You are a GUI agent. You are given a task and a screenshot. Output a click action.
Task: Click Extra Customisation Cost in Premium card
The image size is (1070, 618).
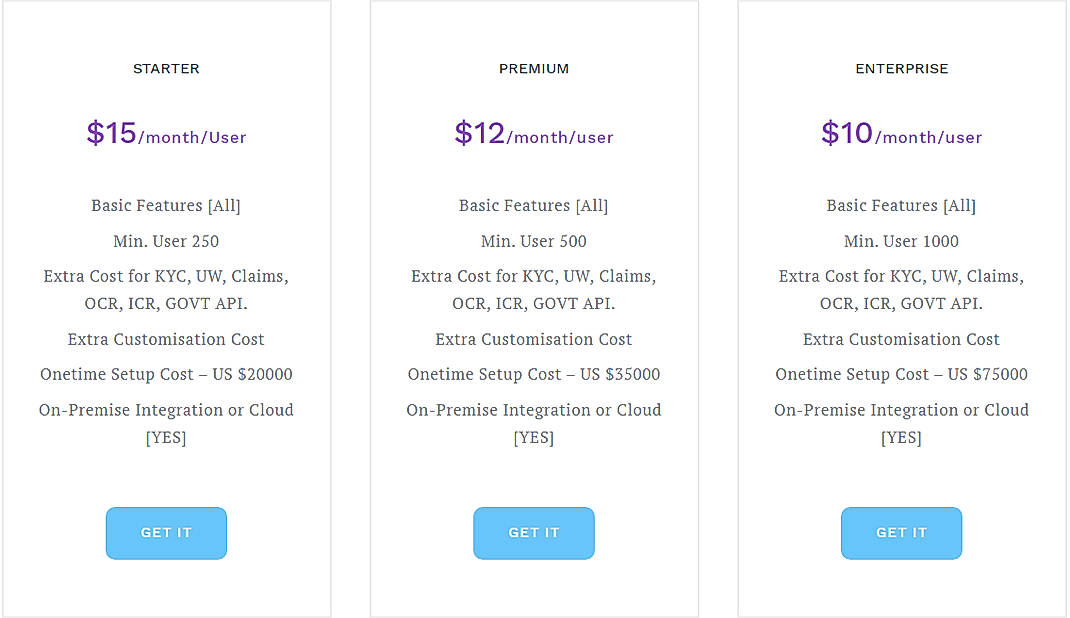click(x=534, y=339)
